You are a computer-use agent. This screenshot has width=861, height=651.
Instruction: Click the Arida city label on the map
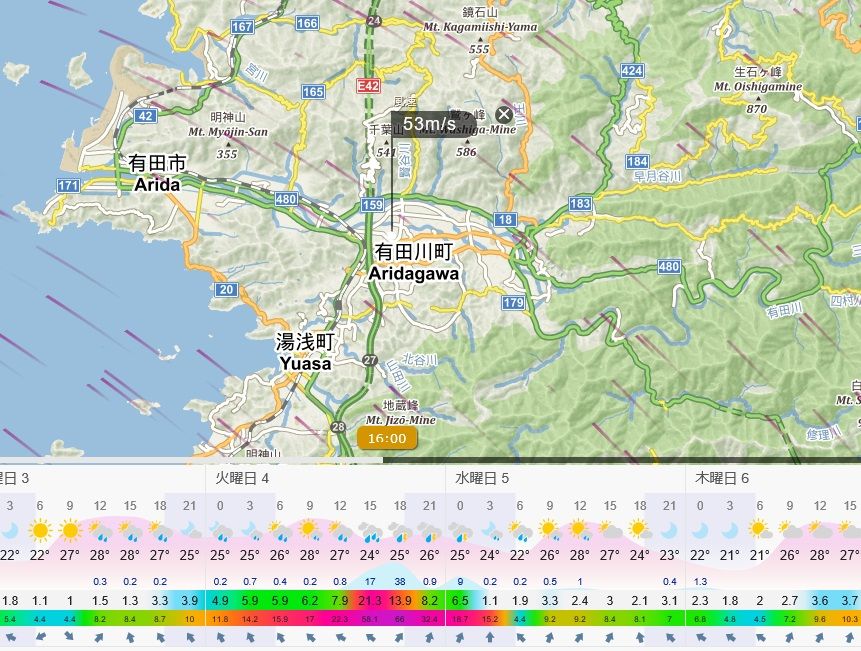(157, 173)
